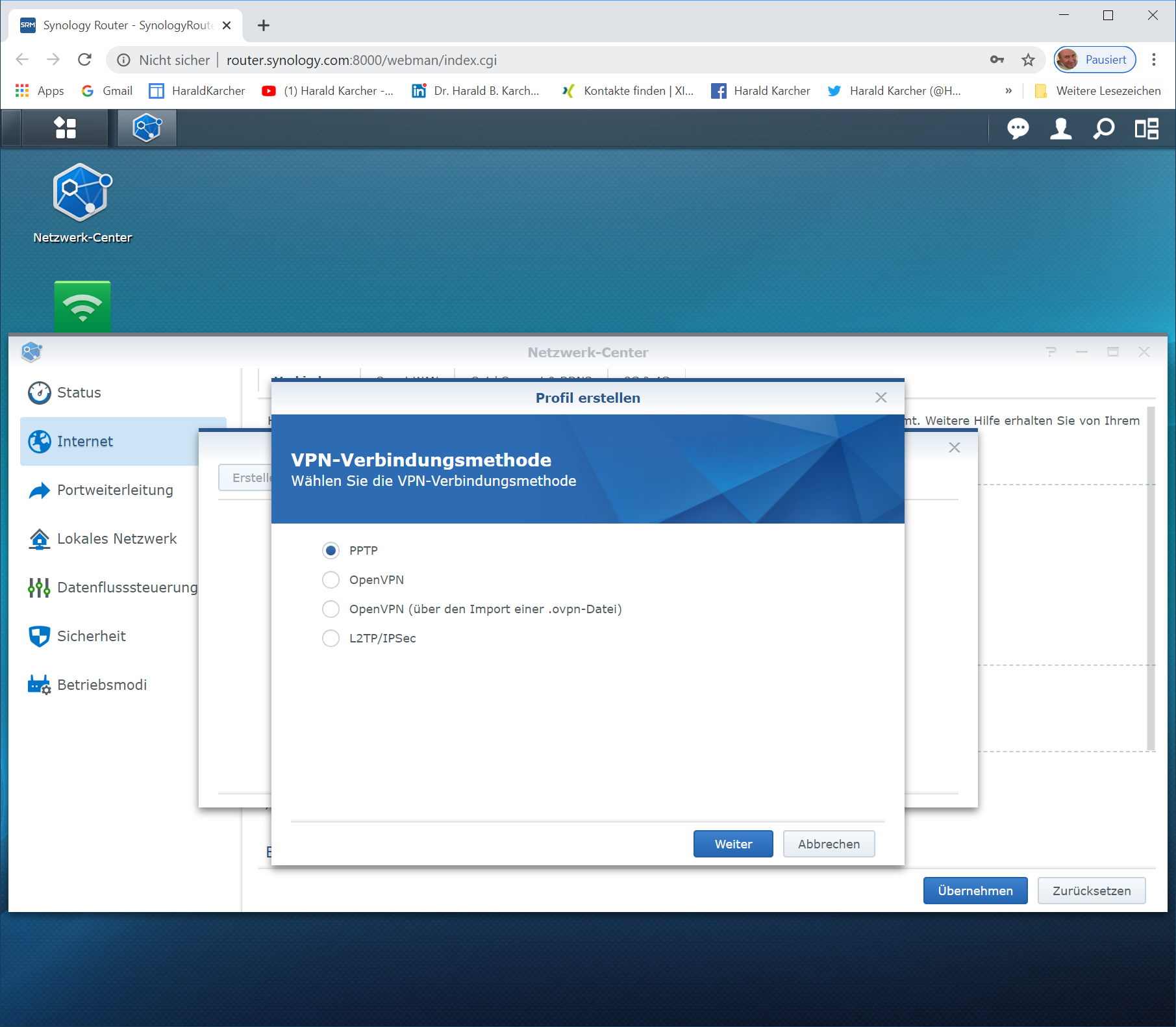Click Netzwerk-Center icon in the taskbar
The height and width of the screenshot is (1027, 1176).
tap(147, 128)
